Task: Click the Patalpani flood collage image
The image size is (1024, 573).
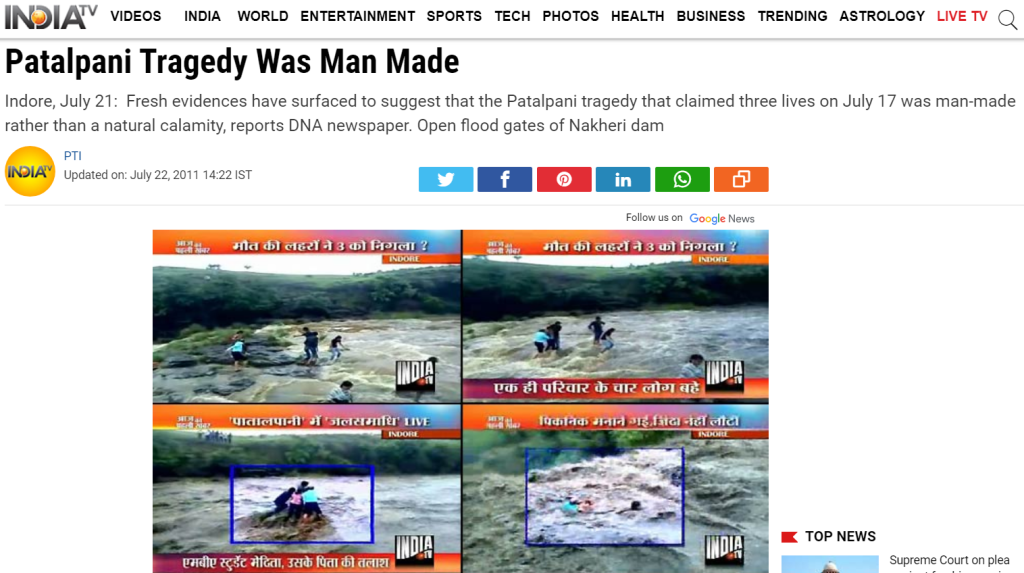Action: click(460, 401)
